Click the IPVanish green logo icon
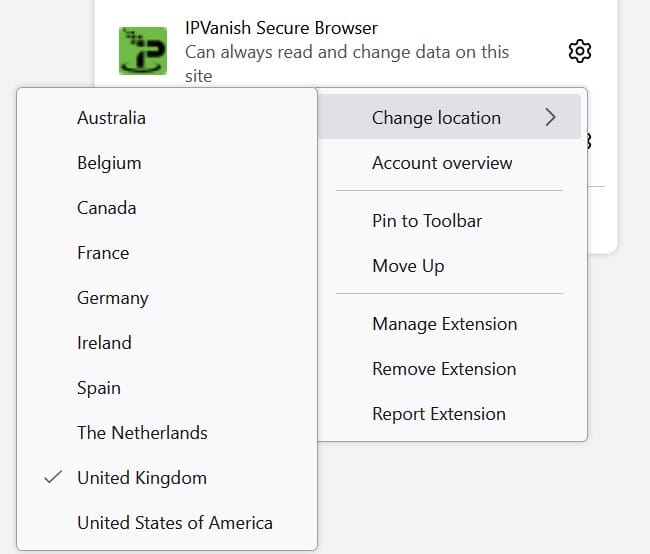 click(x=143, y=51)
